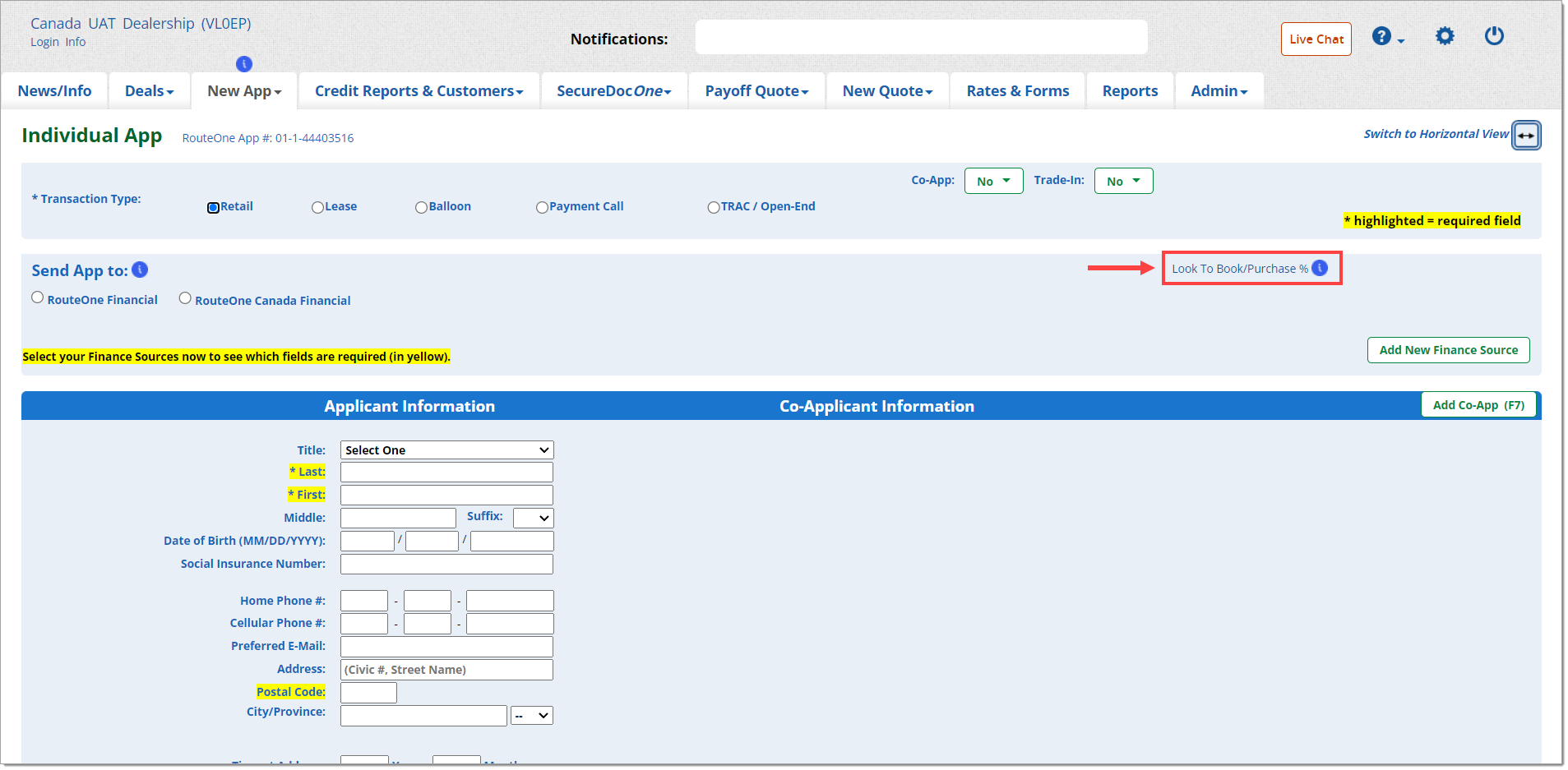Open the Co-App dropdown
This screenshot has width=1568, height=770.
coord(993,181)
